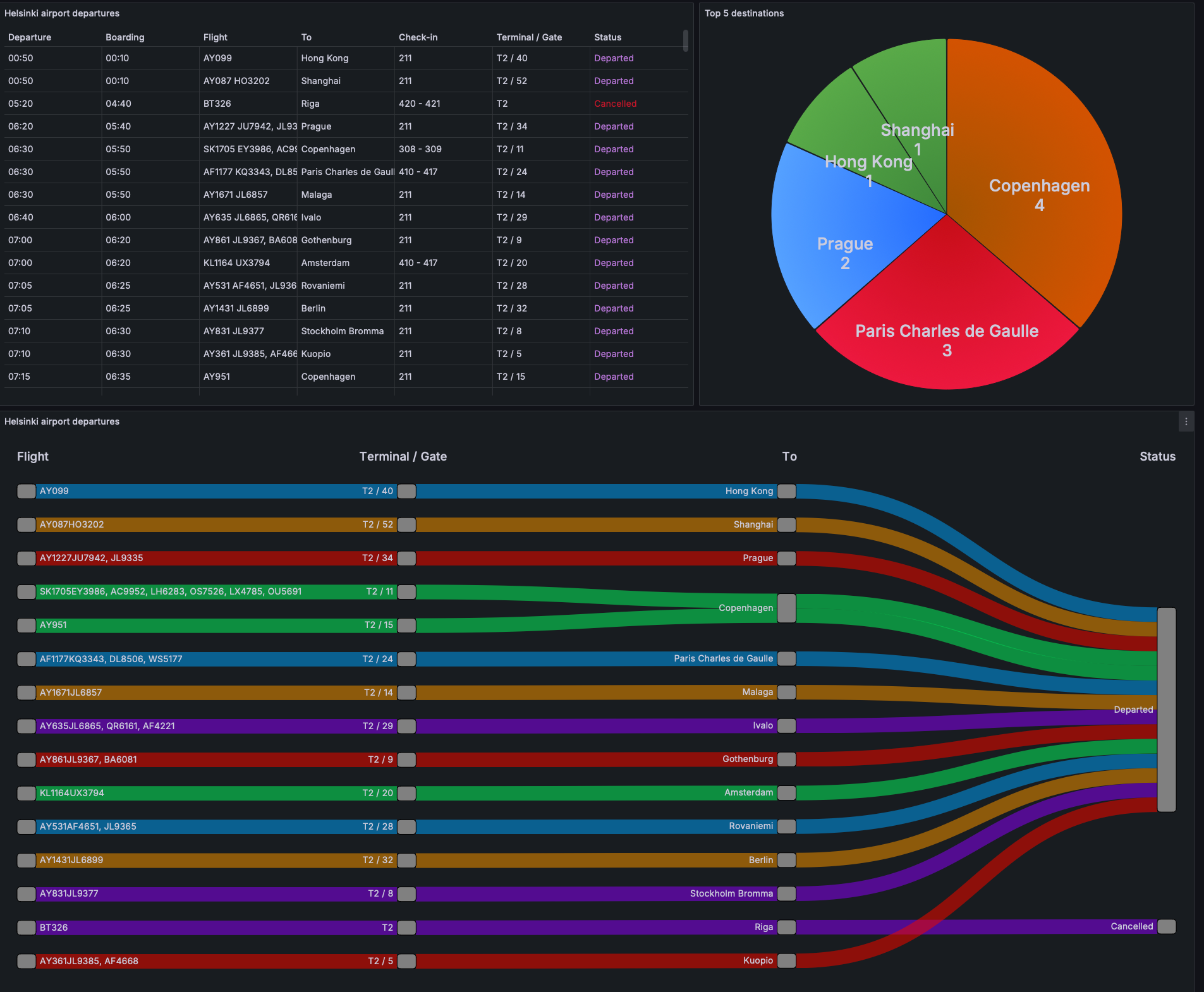Sort table by Departure column header
Viewport: 1204px width, 992px height.
pos(30,37)
